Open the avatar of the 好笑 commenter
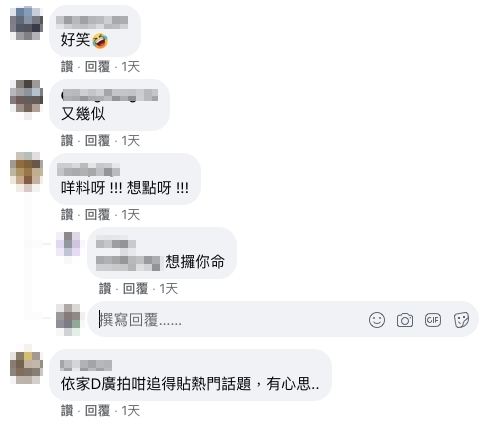 [x=26, y=23]
